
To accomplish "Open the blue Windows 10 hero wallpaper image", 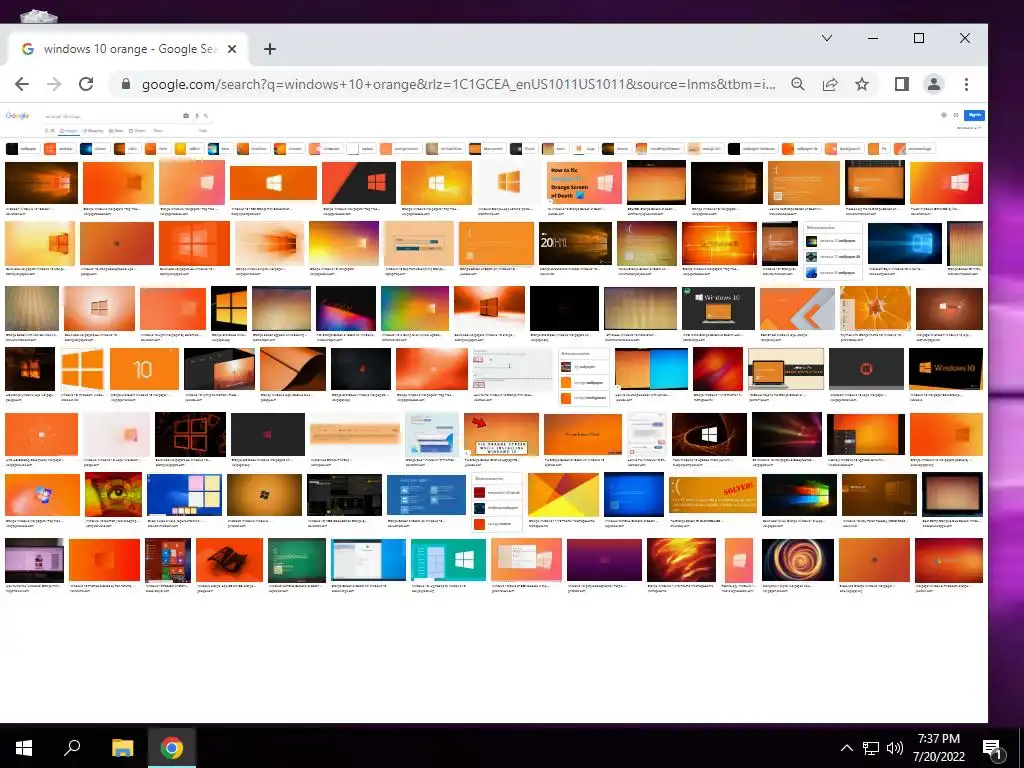I will coord(904,243).
